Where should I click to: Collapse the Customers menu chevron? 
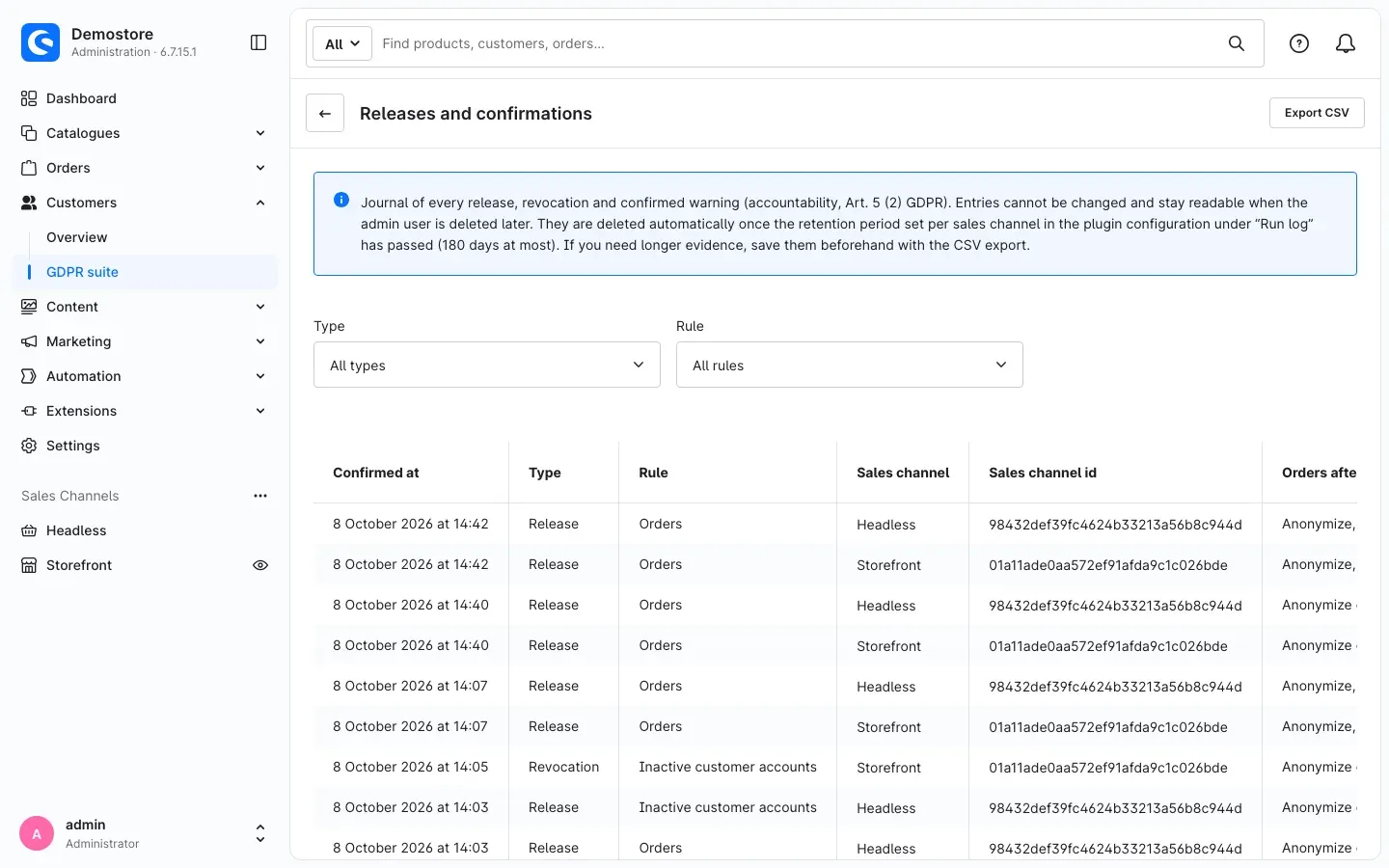260,203
